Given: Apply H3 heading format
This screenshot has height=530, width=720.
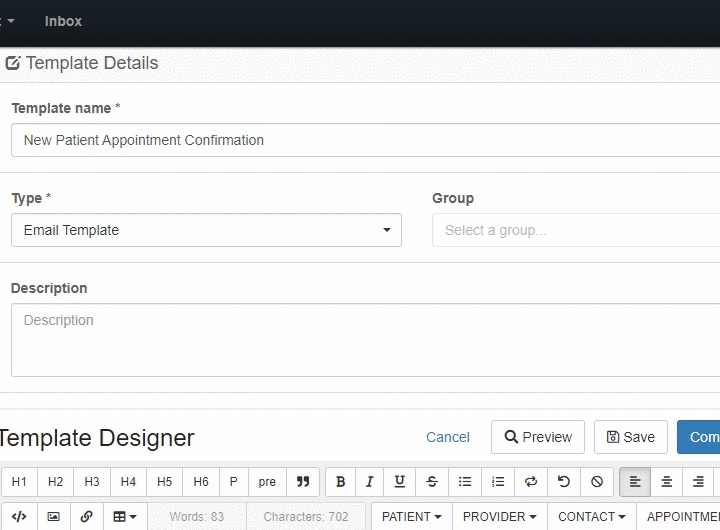Looking at the screenshot, I should point(92,482).
